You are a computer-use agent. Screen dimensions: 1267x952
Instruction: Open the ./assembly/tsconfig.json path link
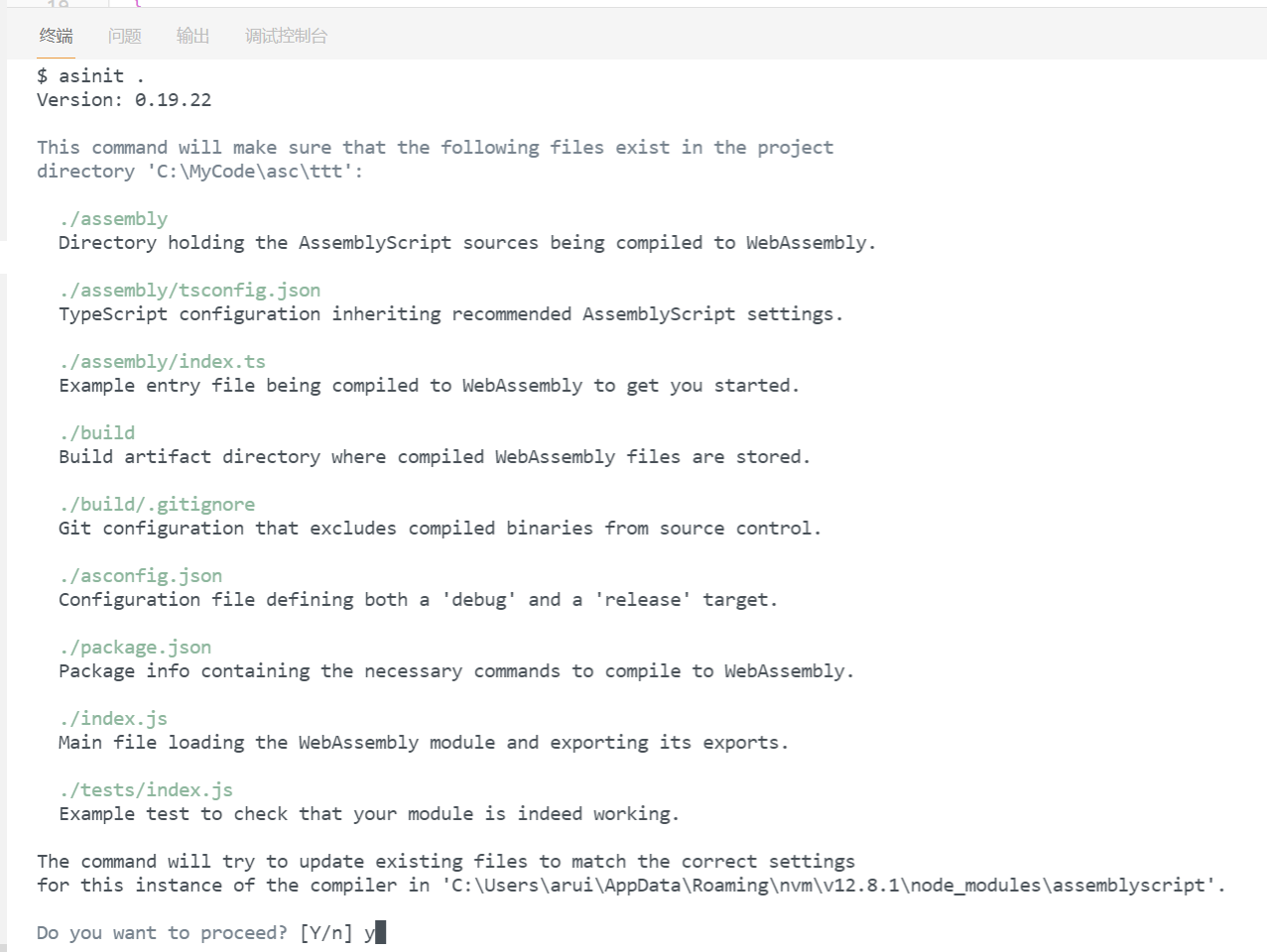tap(190, 291)
